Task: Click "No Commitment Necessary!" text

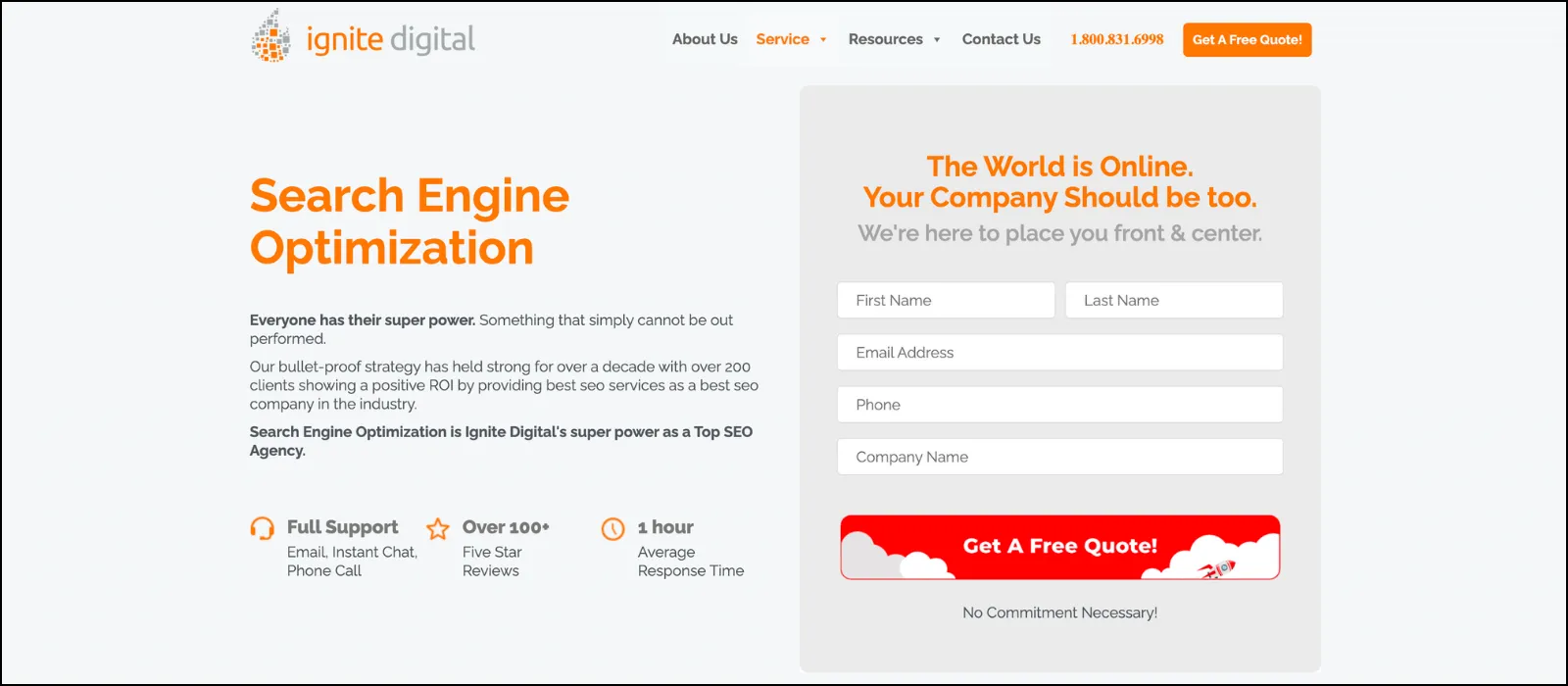Action: tap(1059, 612)
